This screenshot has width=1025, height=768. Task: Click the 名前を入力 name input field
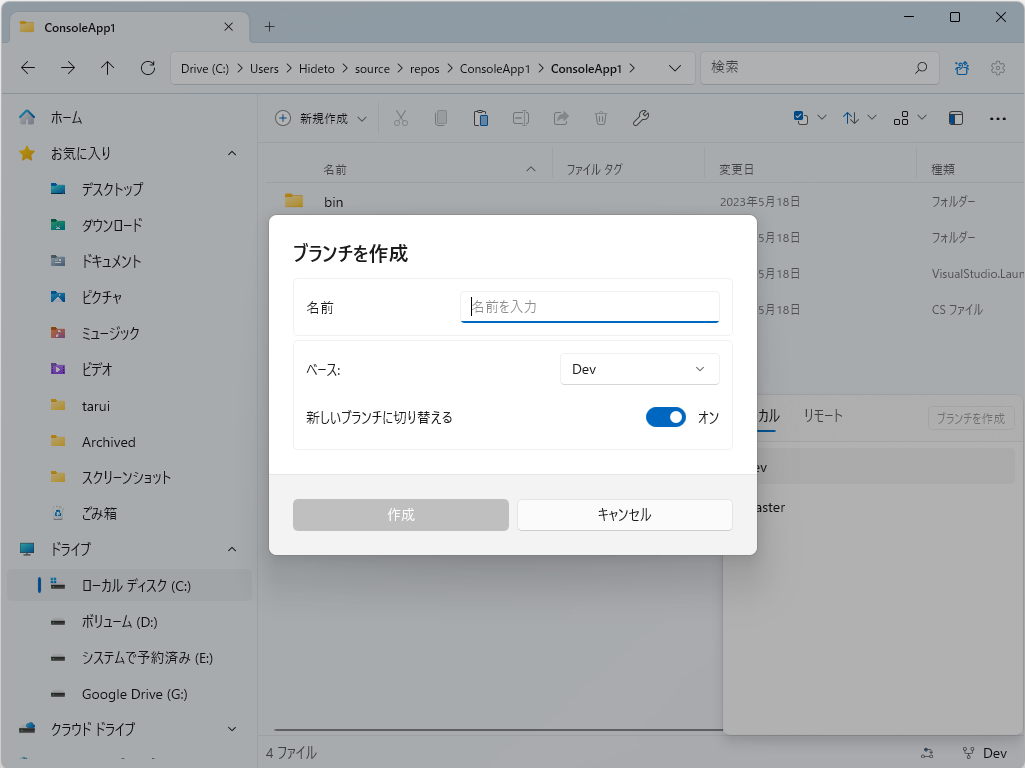click(x=589, y=307)
